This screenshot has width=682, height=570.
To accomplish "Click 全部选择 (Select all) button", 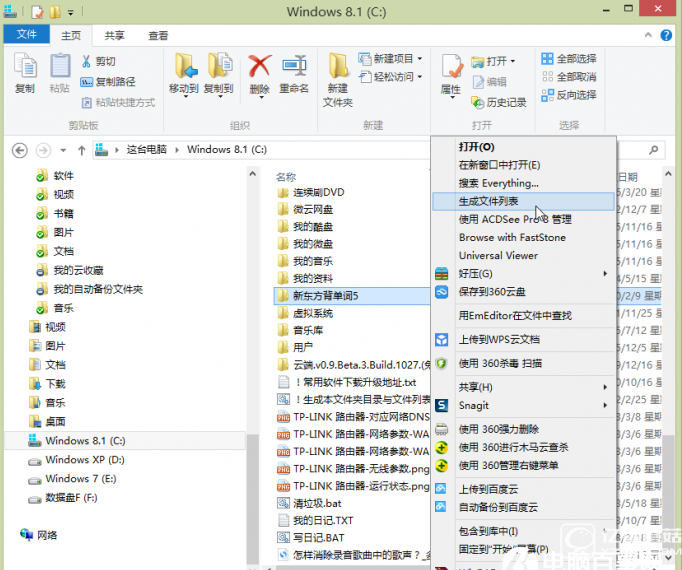I will click(568, 59).
